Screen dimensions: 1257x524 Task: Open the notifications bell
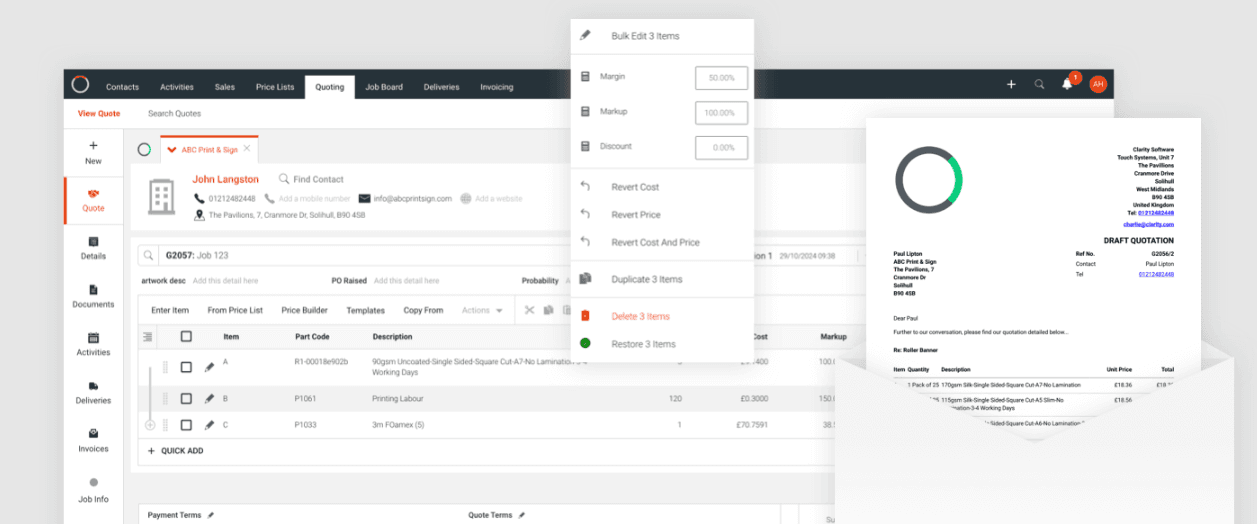(1067, 85)
